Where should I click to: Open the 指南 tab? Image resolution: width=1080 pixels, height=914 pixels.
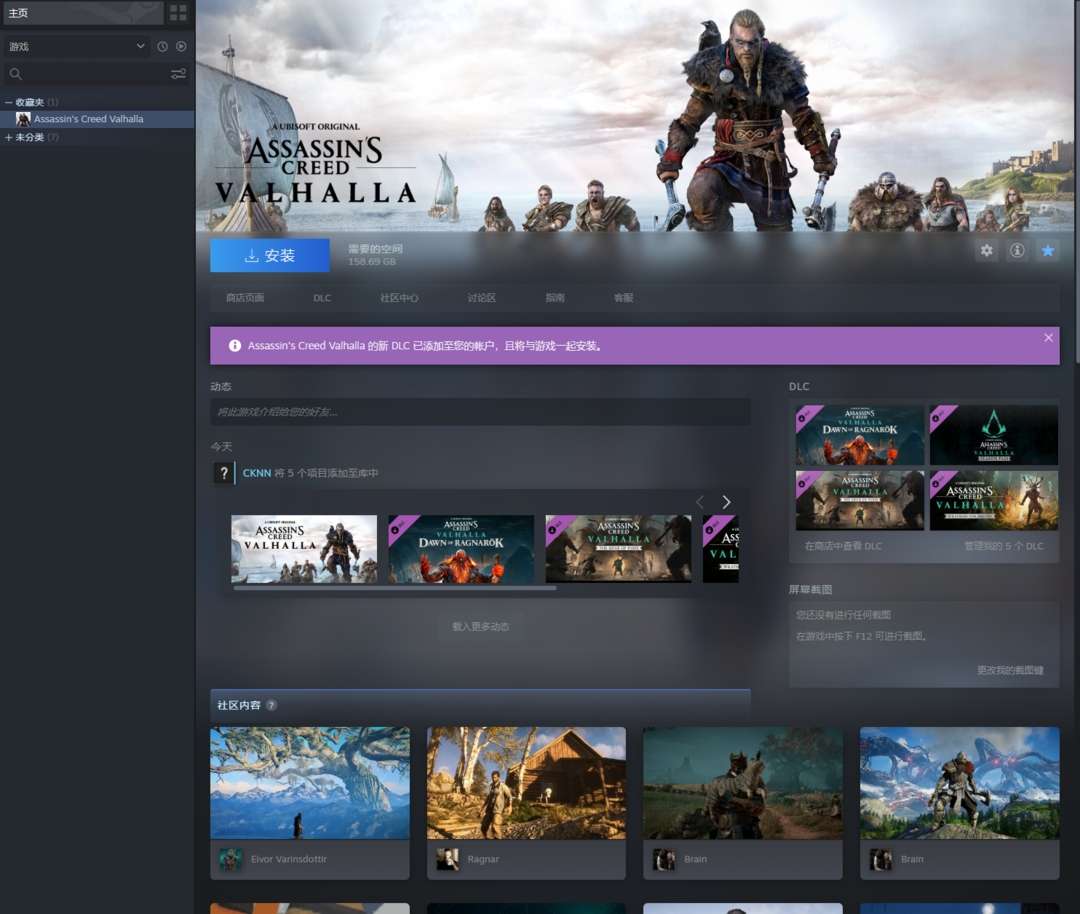(554, 298)
